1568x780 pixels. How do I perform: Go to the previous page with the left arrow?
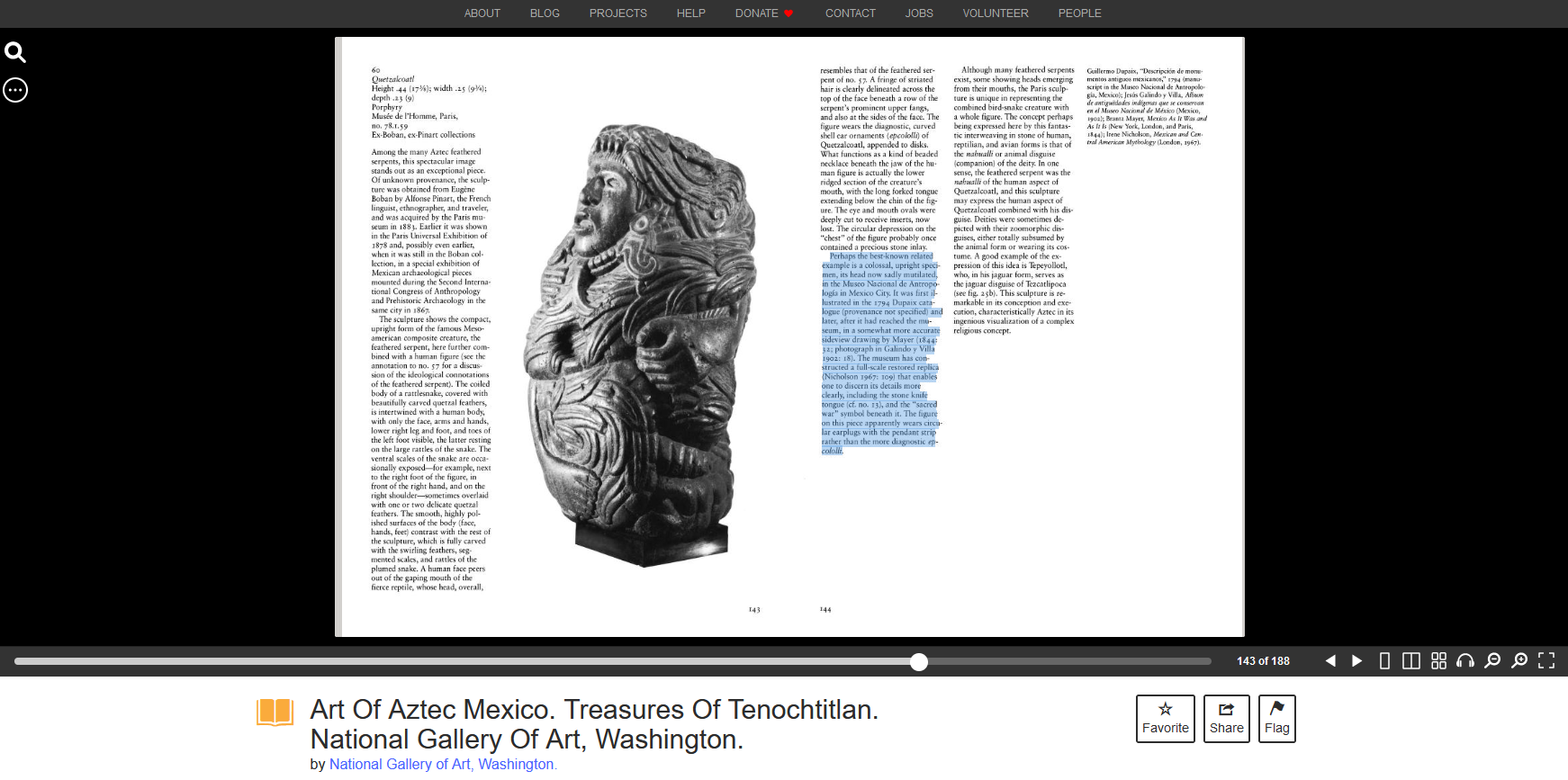point(1330,661)
